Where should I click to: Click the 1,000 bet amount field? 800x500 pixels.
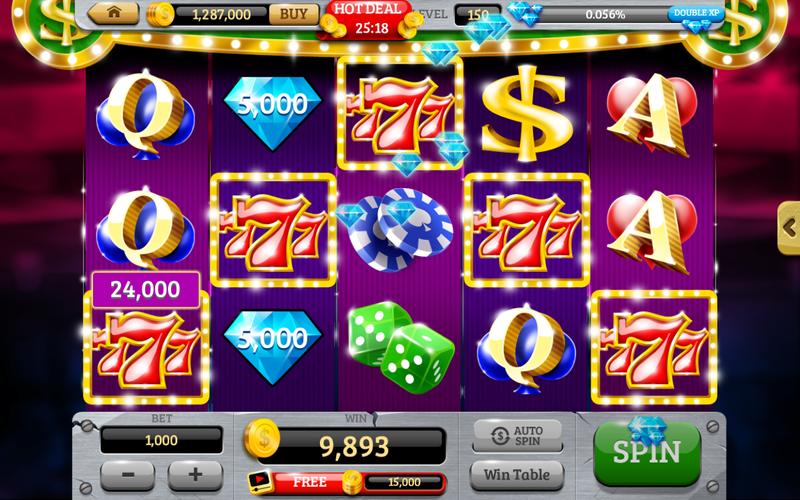[x=161, y=440]
